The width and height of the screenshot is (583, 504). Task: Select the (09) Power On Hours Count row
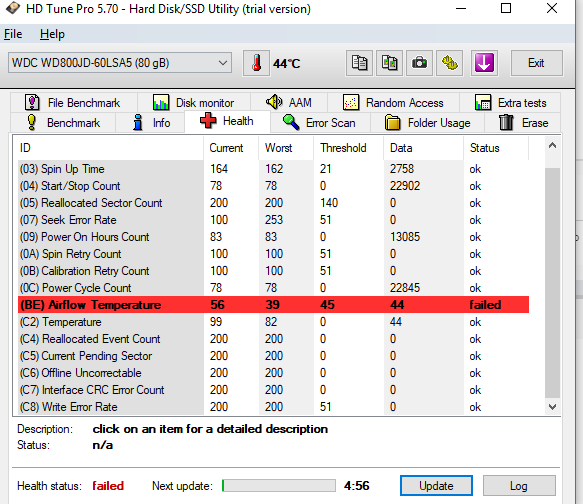click(x=274, y=237)
